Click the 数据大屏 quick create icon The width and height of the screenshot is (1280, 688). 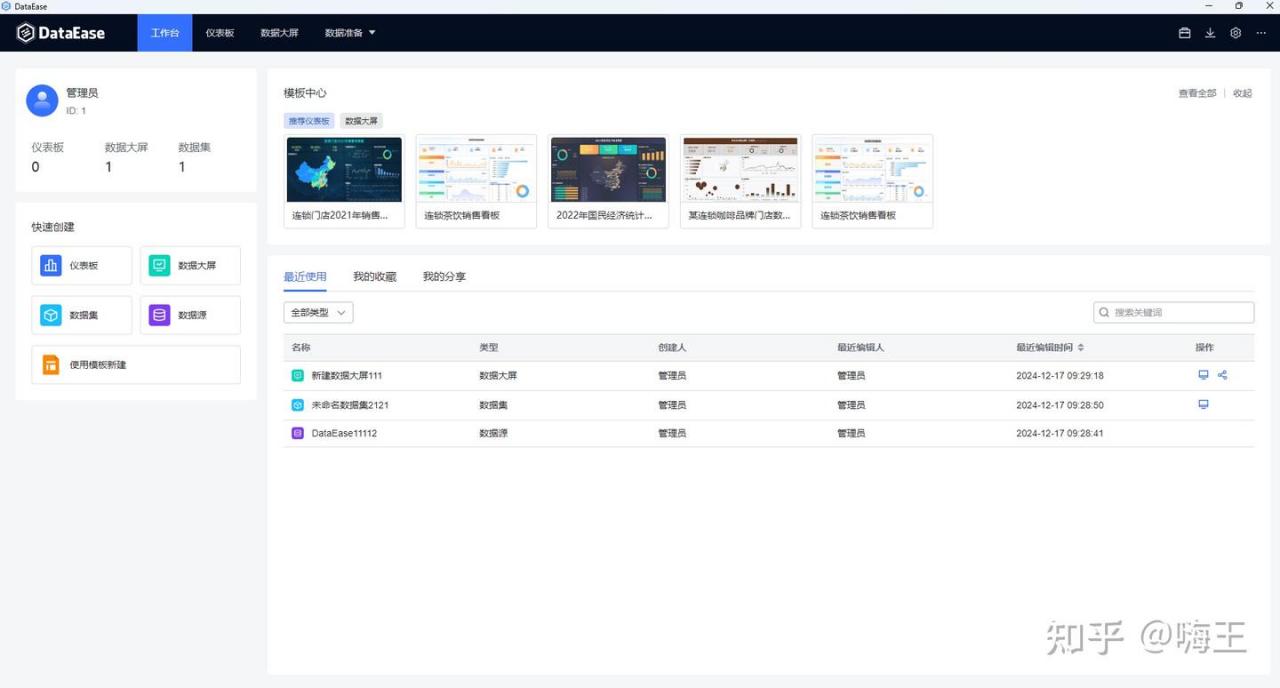159,265
